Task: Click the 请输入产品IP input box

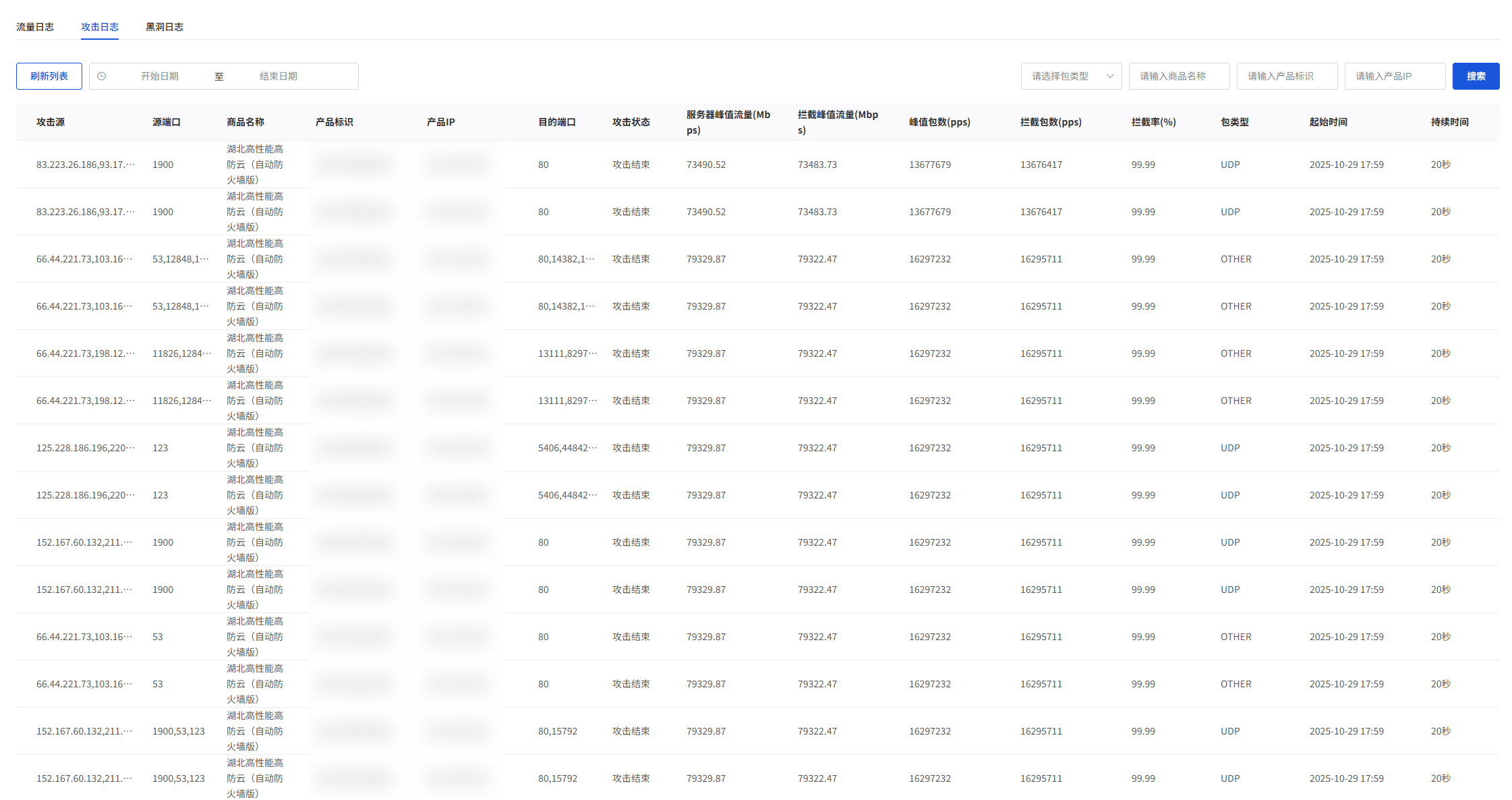Action: pyautogui.click(x=1394, y=76)
